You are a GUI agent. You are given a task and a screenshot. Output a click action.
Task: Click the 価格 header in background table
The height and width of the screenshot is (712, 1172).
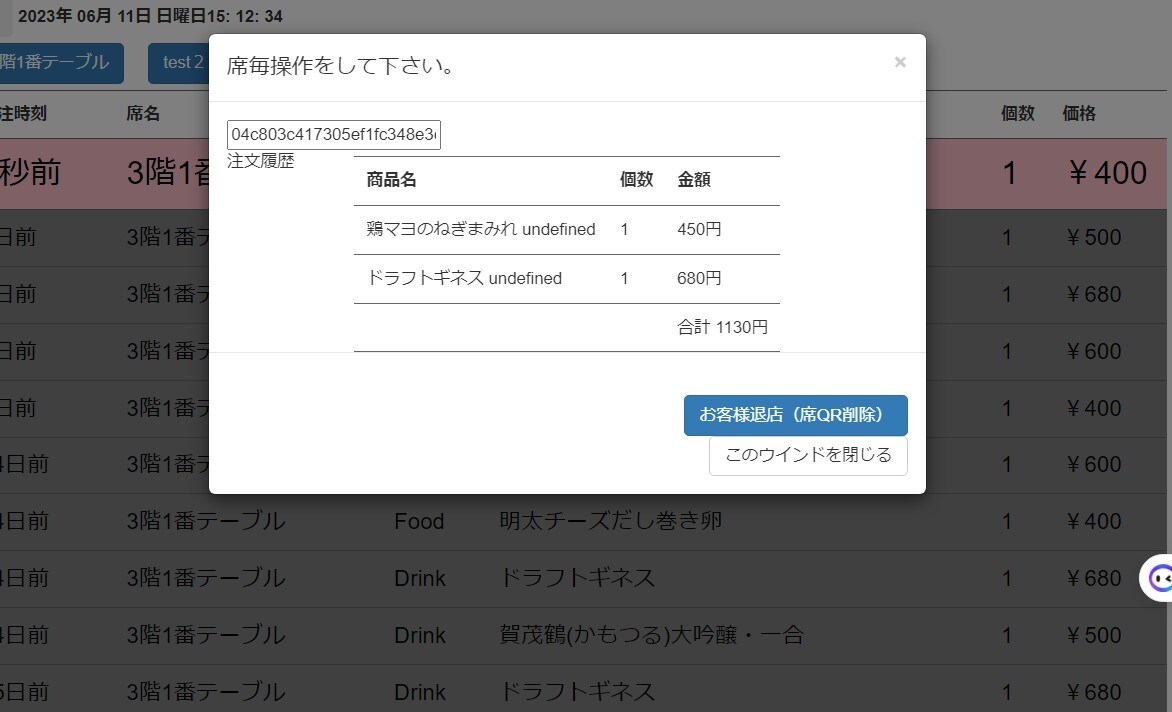coord(1079,114)
